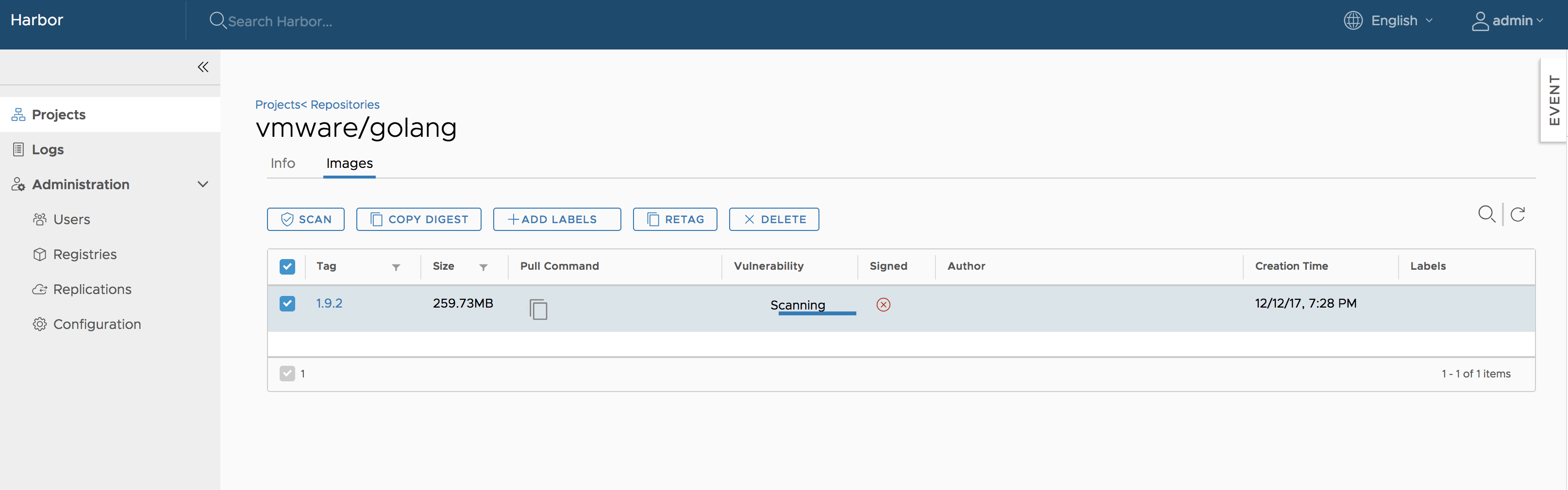Click the search magnifier icon in header
The height and width of the screenshot is (490, 1568).
[x=217, y=21]
